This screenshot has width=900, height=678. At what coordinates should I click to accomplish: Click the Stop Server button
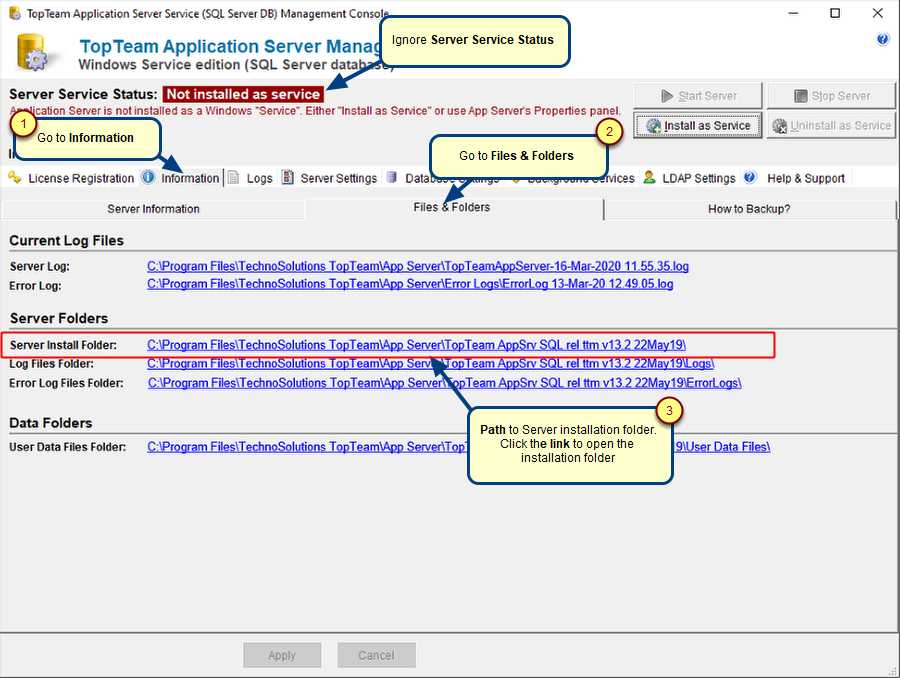(831, 96)
